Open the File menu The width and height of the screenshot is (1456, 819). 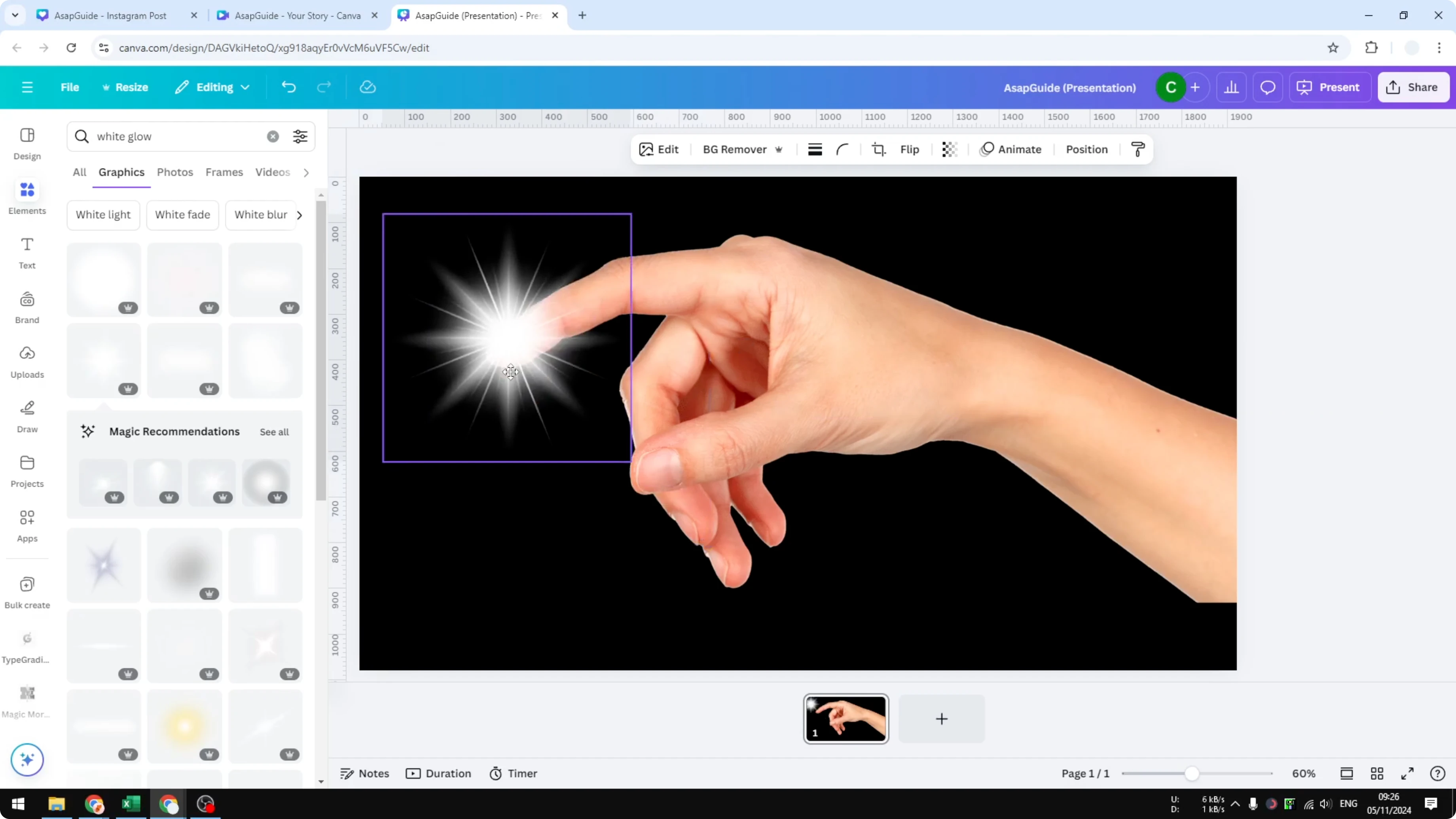70,87
